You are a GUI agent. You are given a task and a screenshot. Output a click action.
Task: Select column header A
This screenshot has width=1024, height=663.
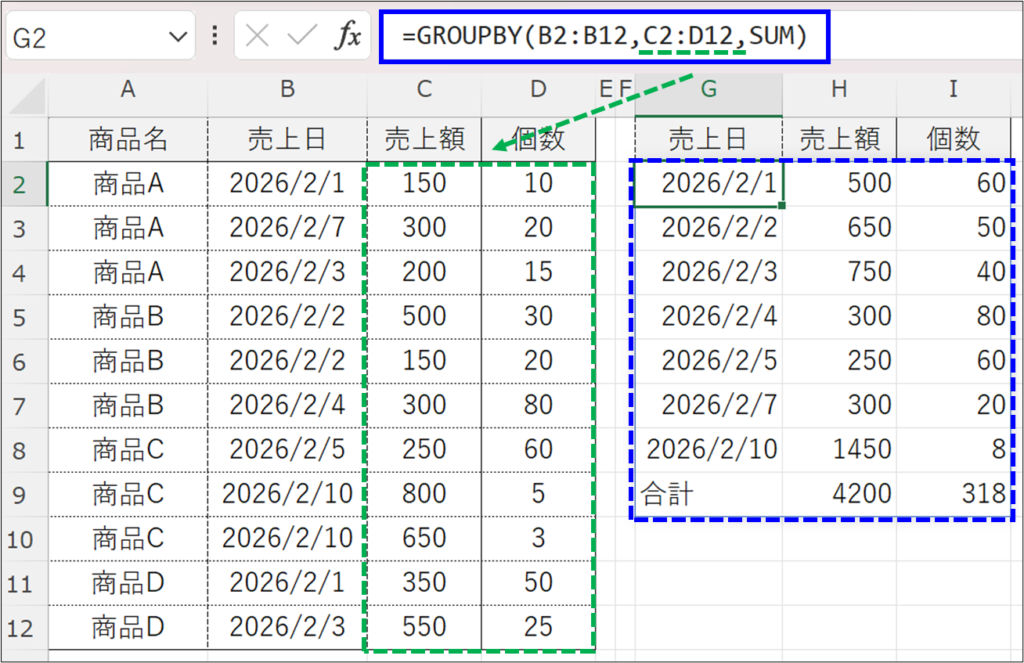(128, 90)
